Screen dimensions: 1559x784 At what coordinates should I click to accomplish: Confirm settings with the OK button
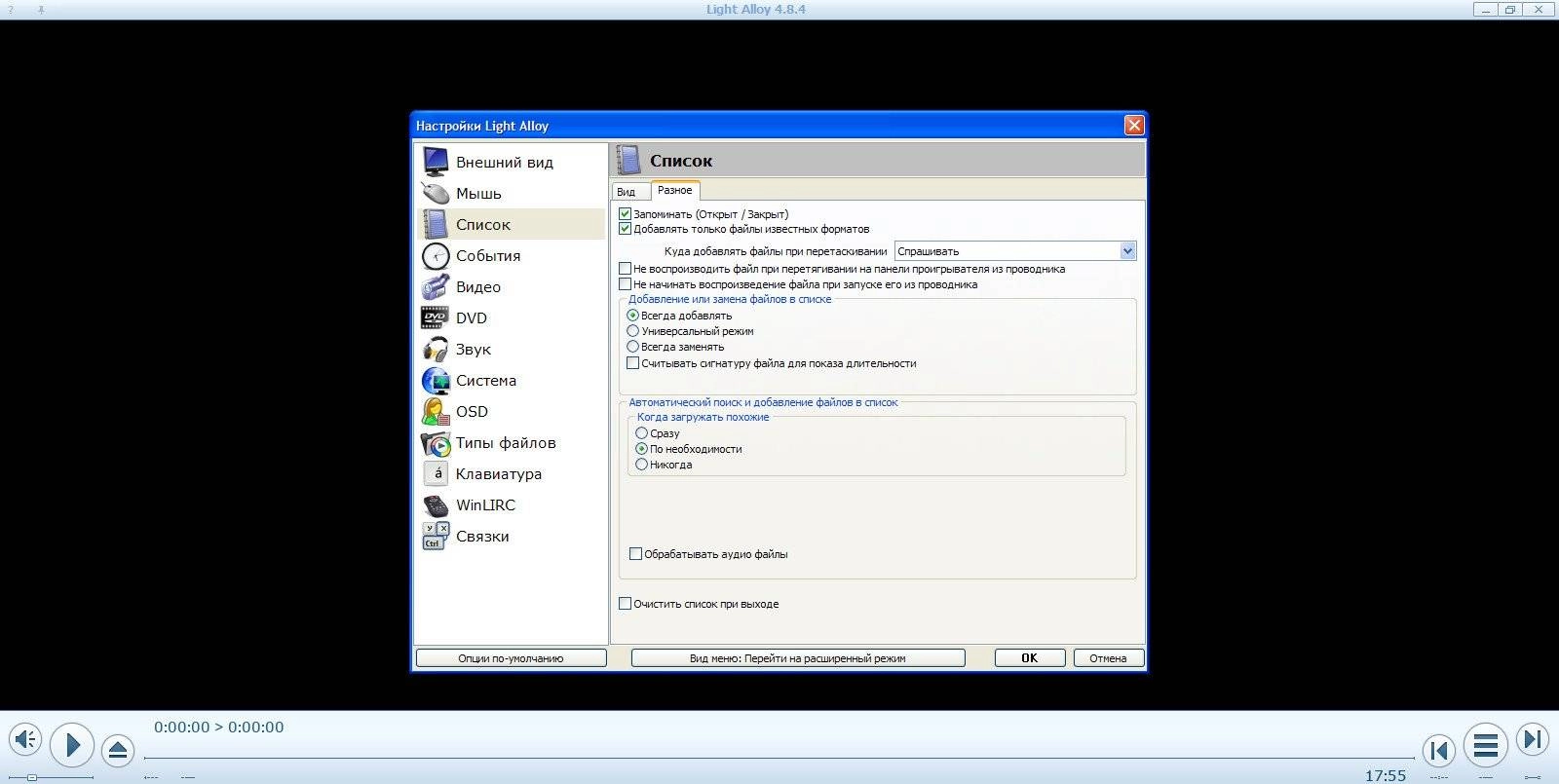point(1030,658)
